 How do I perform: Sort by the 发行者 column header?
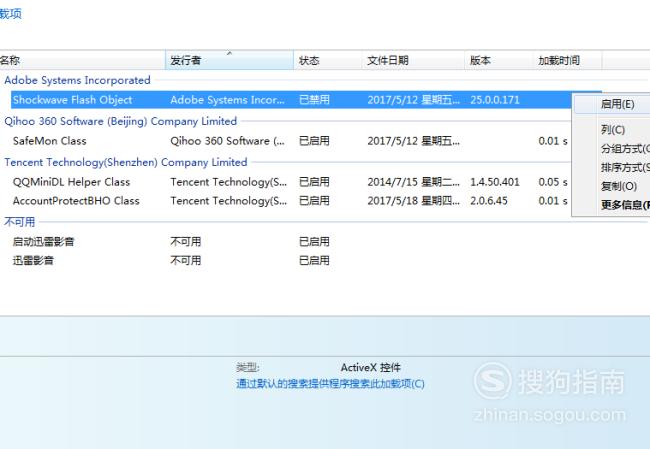[x=229, y=61]
